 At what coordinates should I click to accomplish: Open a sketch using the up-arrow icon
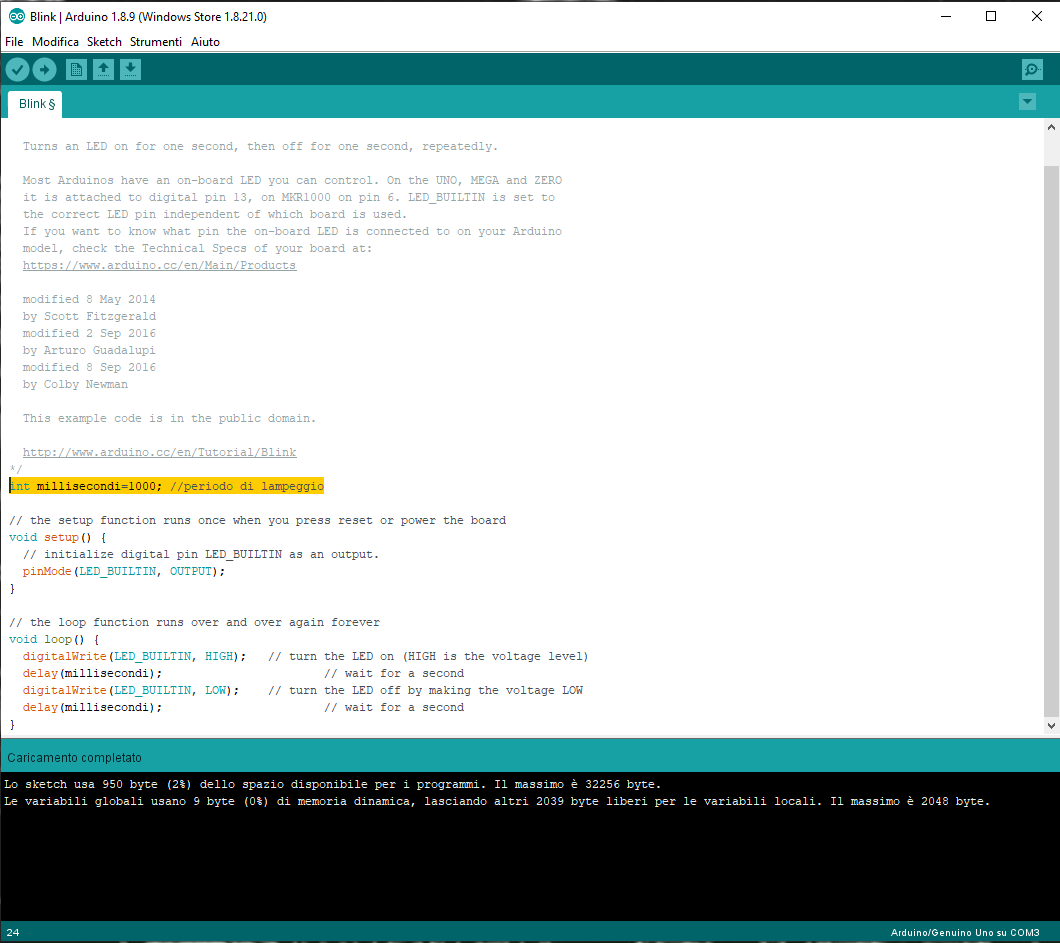click(x=103, y=69)
